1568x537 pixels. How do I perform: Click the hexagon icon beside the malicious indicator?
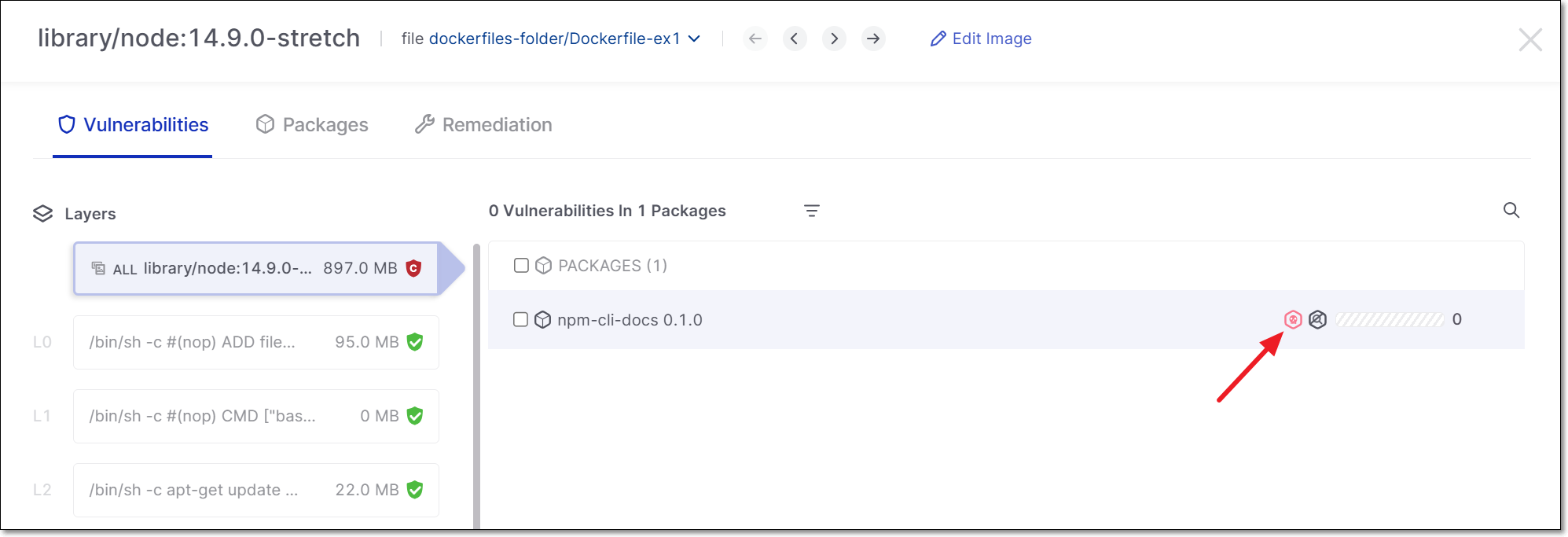tap(1318, 319)
